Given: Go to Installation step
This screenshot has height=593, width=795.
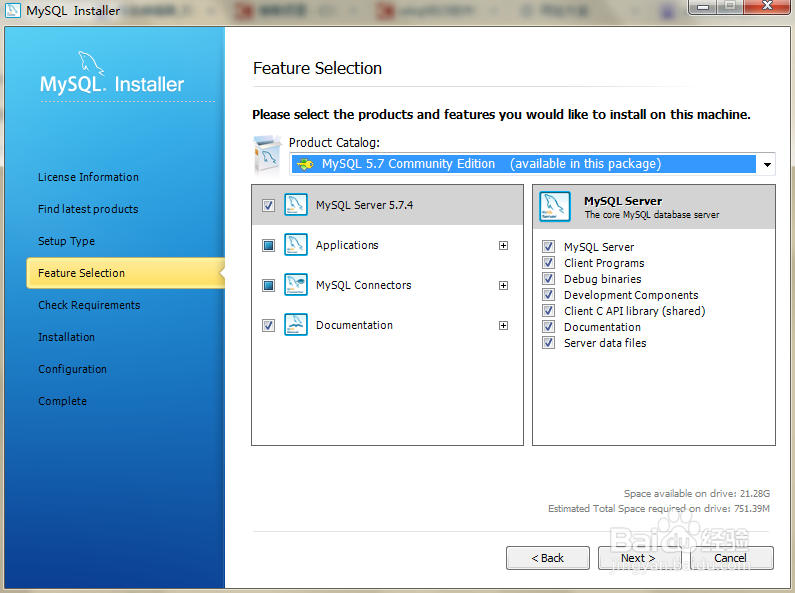Looking at the screenshot, I should [x=66, y=337].
